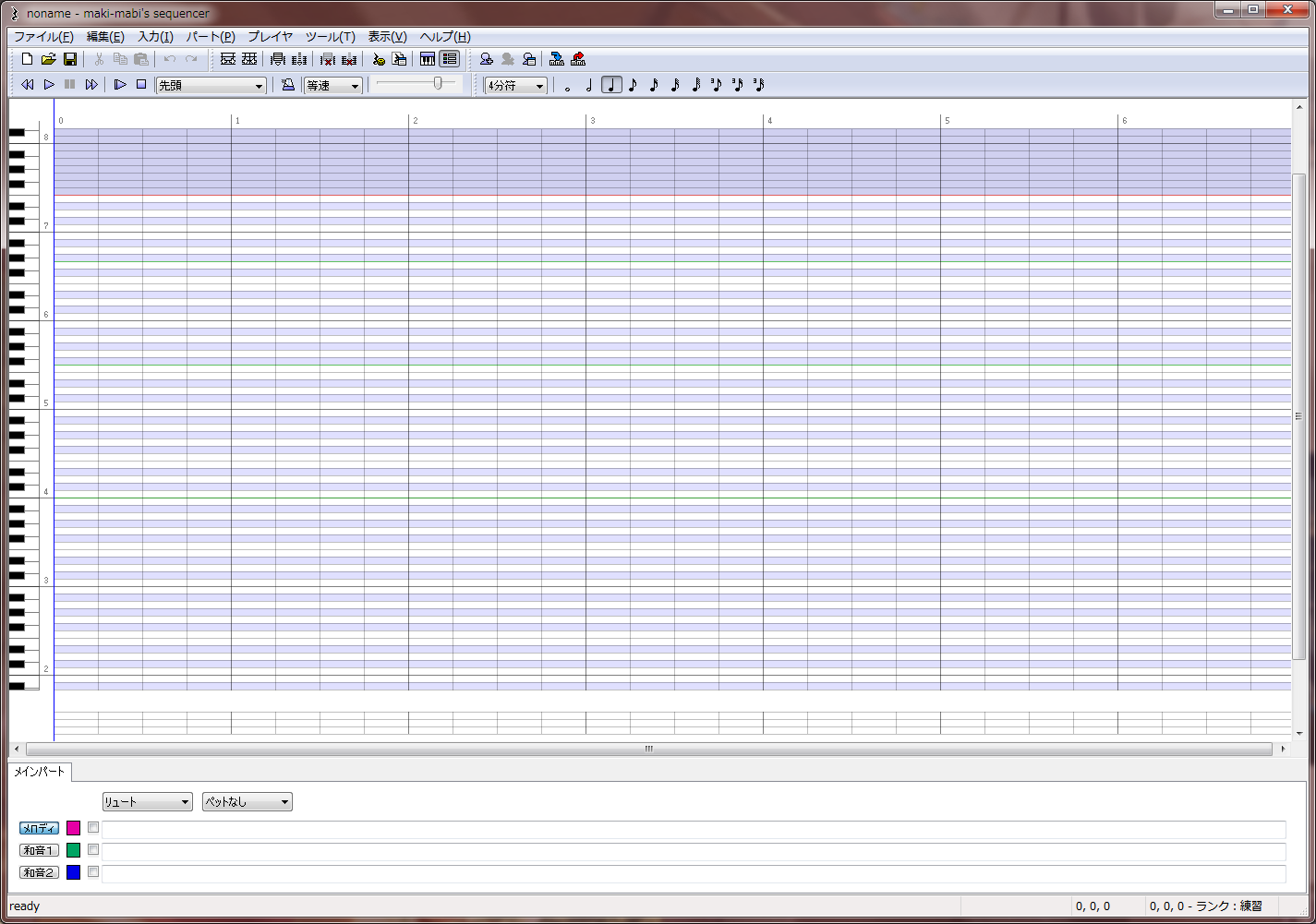Screen dimensions: 1316x924
Task: Open the リュート instrument dropdown
Action: pos(148,802)
